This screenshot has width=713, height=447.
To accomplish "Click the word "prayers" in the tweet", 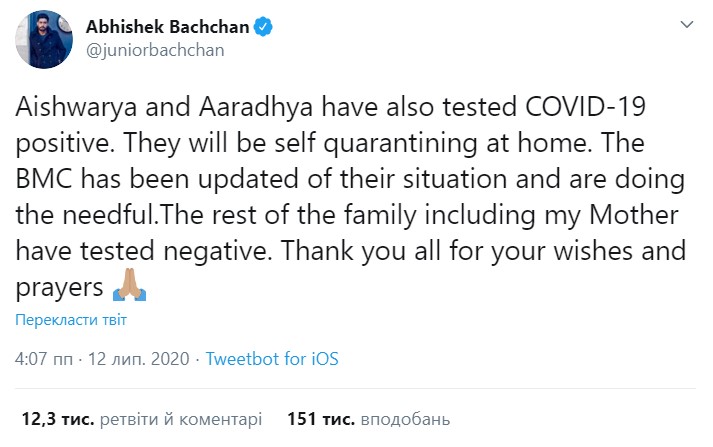I will [59, 289].
